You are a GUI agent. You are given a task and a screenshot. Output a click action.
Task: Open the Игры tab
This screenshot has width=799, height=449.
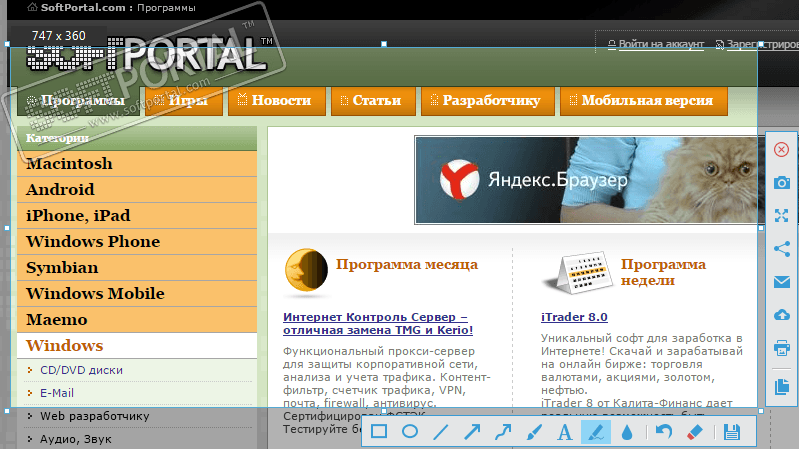click(x=184, y=101)
